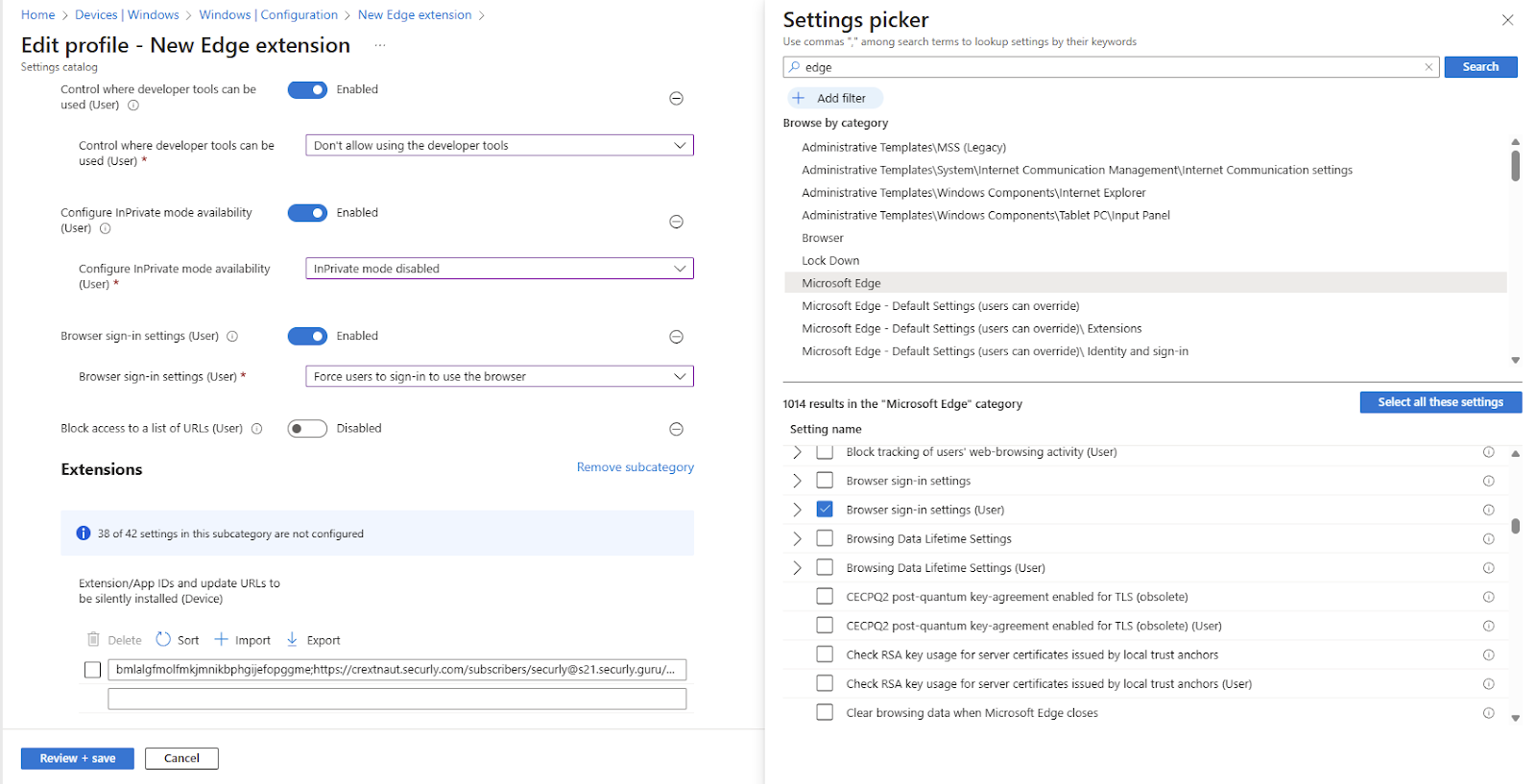Click the empty extension ID input row
Viewport: 1536px width, 784px height.
point(396,699)
